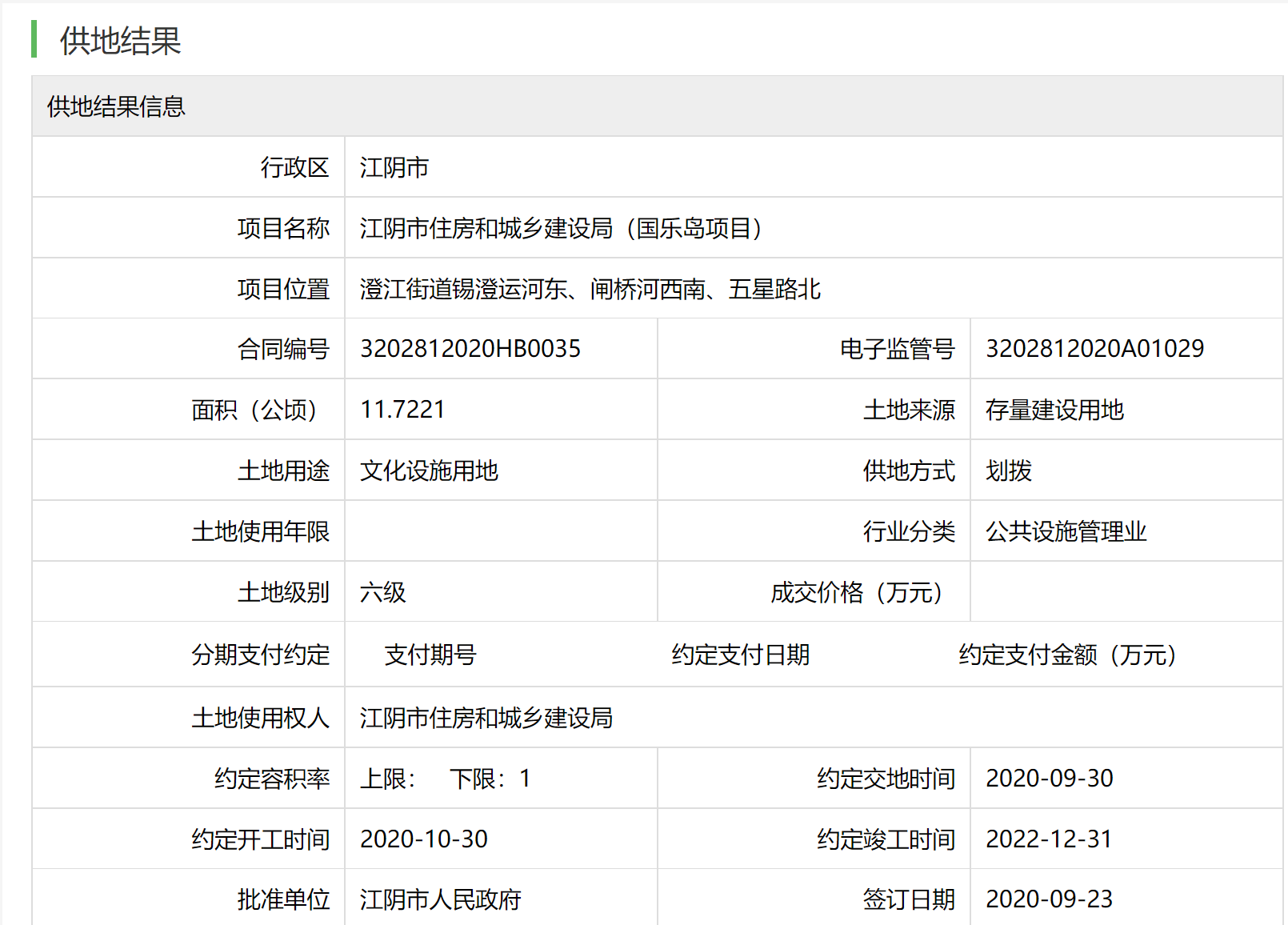Click land use value 文化设施用地
The height and width of the screenshot is (925, 1288).
click(x=429, y=471)
